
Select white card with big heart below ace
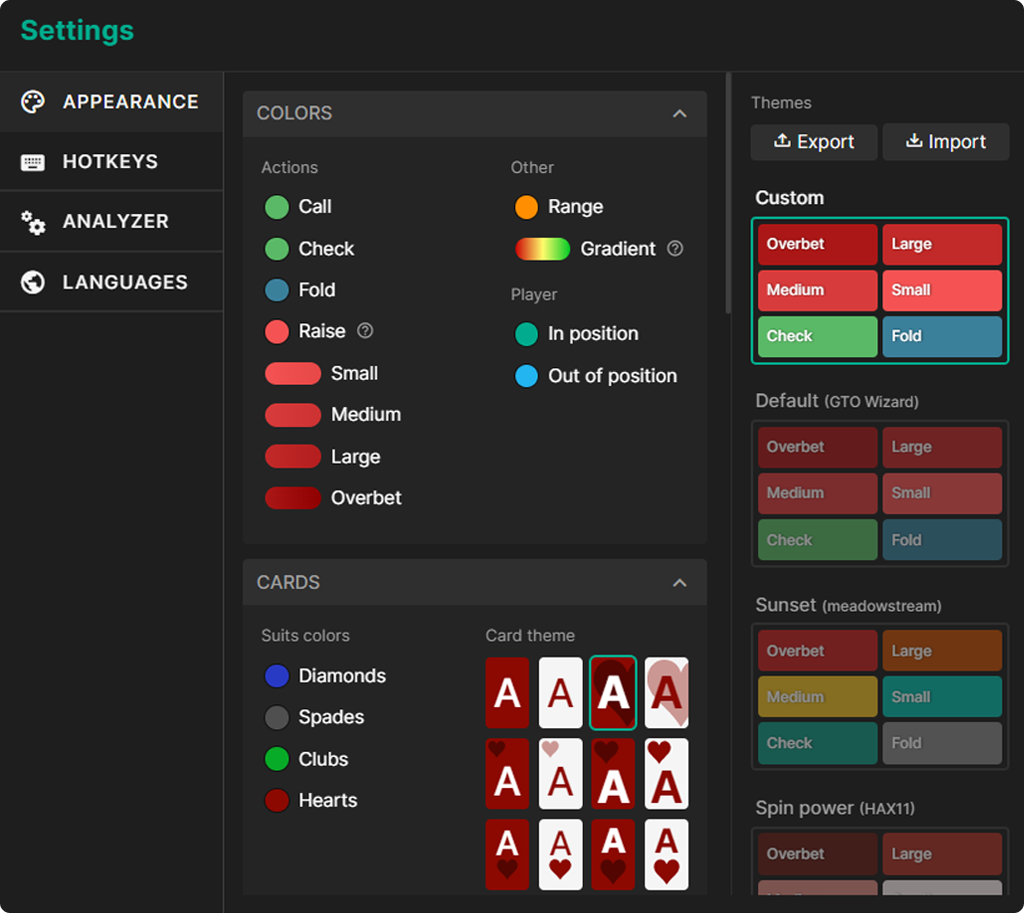[x=667, y=855]
